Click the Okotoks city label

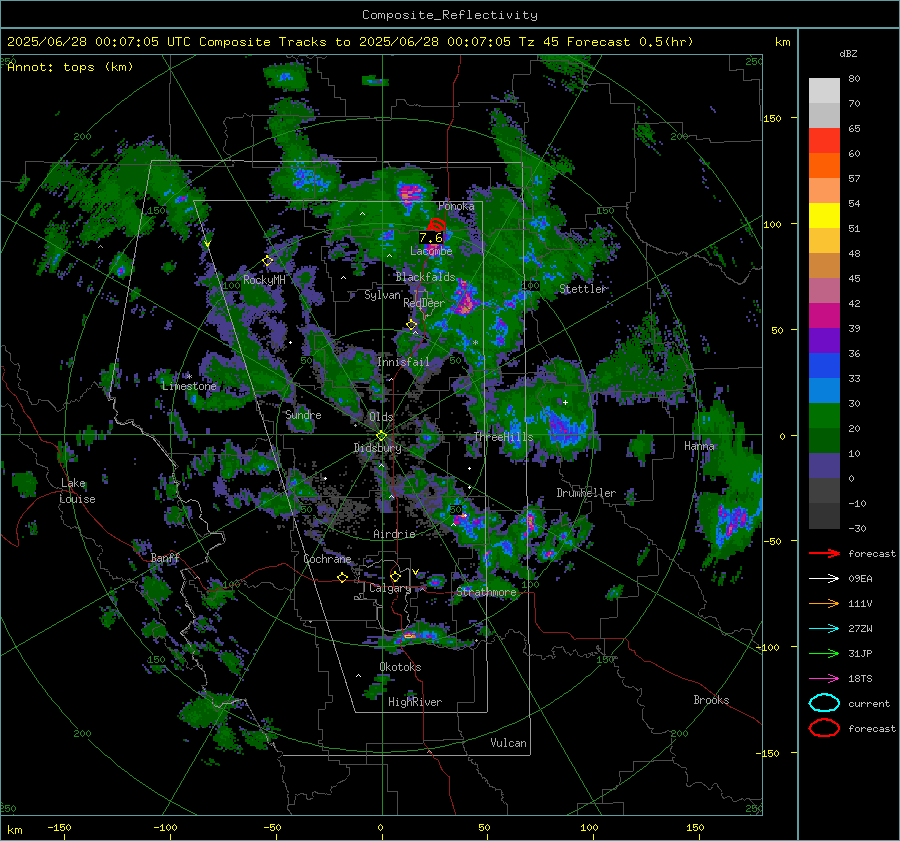pyautogui.click(x=400, y=667)
